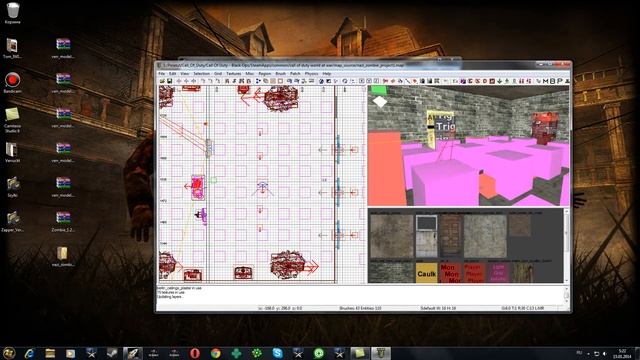This screenshot has width=640, height=360.
Task: Click the green down arrow toolbar icon
Action: tap(500, 81)
